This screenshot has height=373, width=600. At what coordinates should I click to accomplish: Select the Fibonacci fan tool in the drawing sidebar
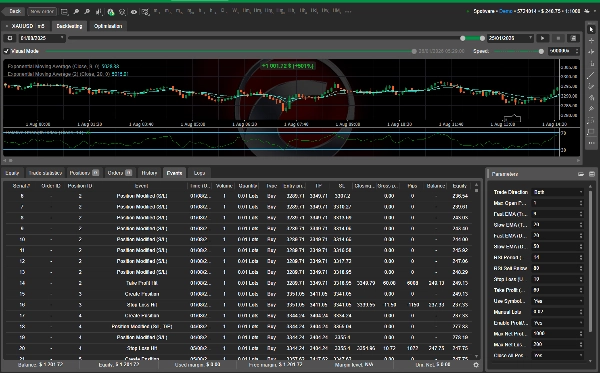(x=592, y=98)
